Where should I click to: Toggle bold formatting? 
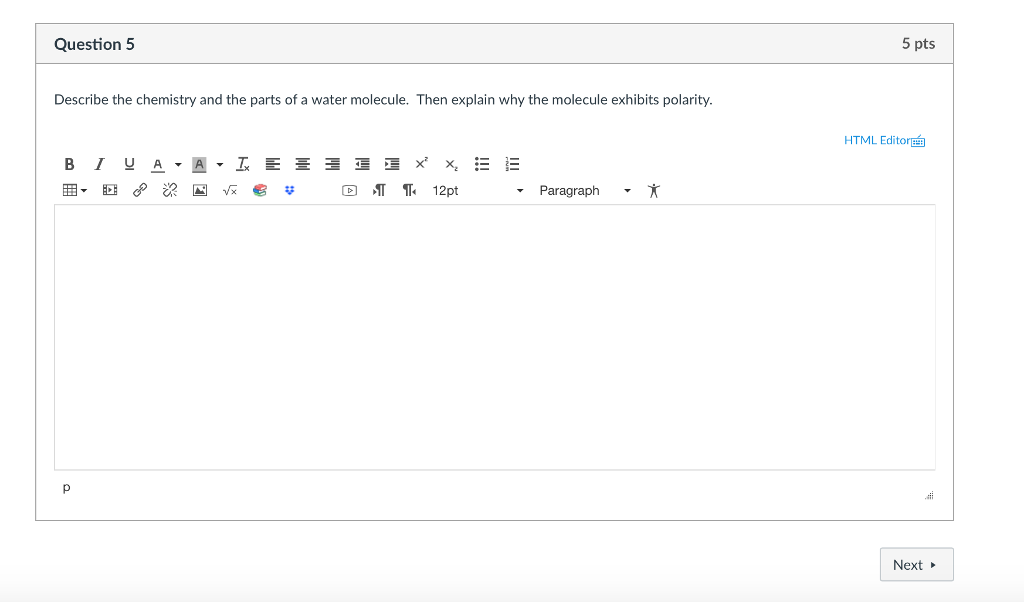click(69, 164)
